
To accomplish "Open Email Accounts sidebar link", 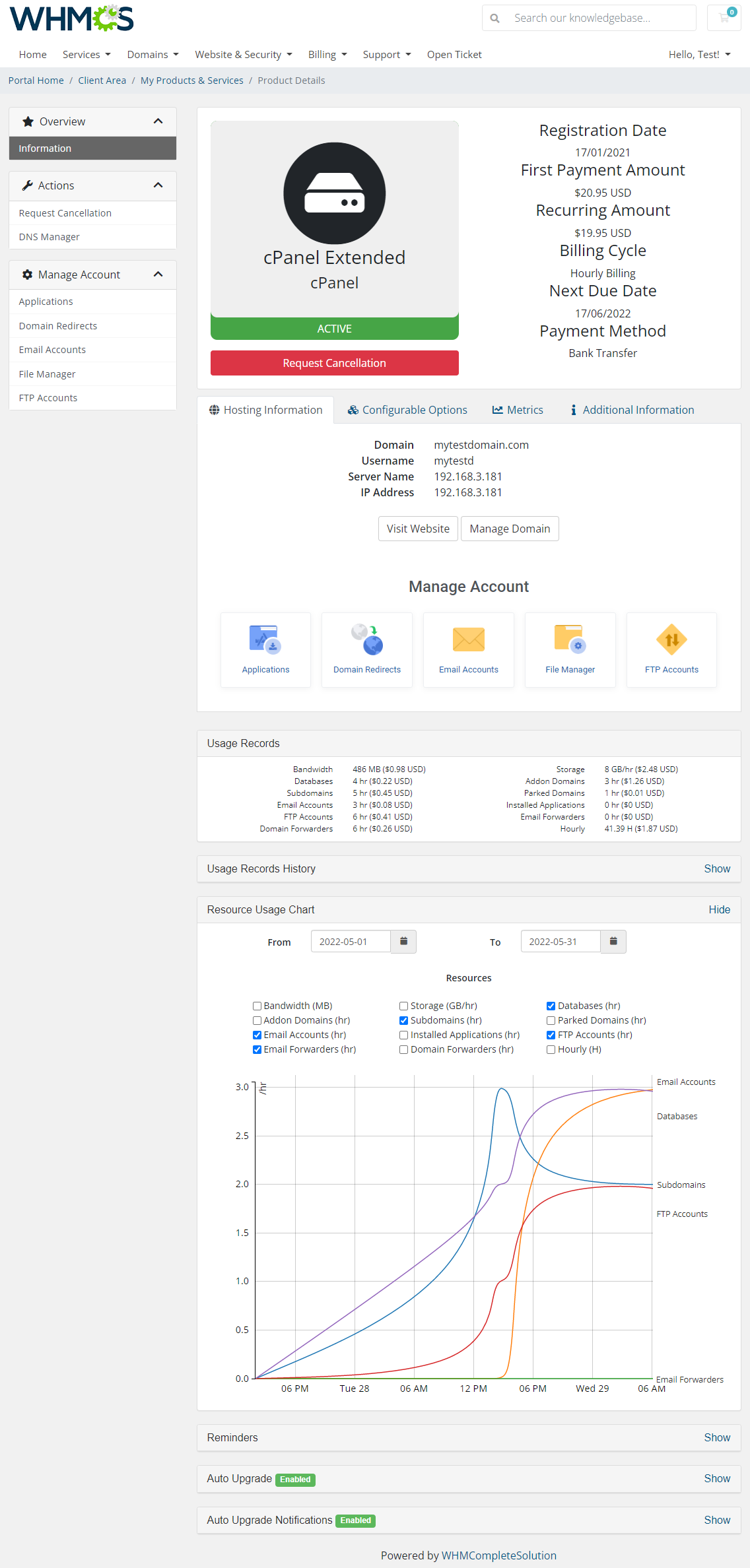I will pyautogui.click(x=92, y=350).
